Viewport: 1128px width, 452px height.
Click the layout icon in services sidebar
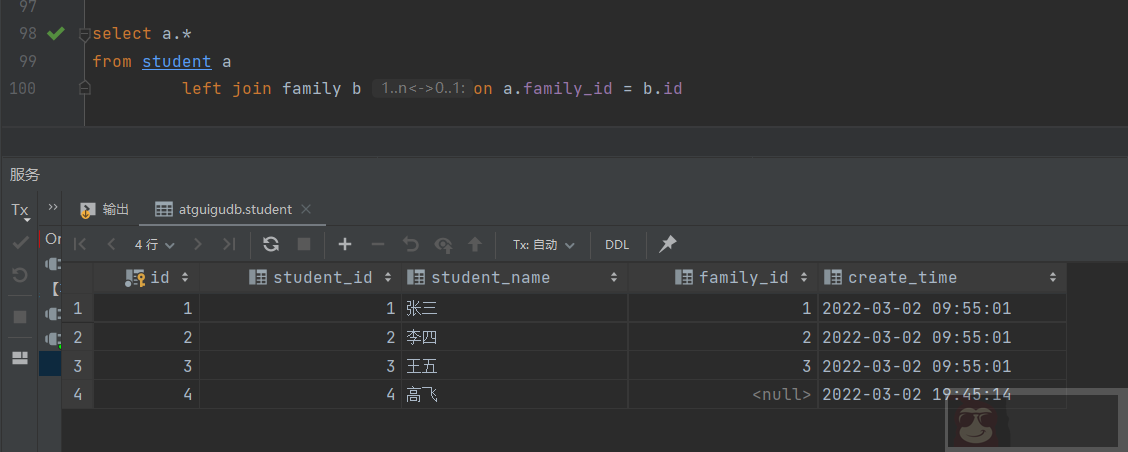pos(20,358)
